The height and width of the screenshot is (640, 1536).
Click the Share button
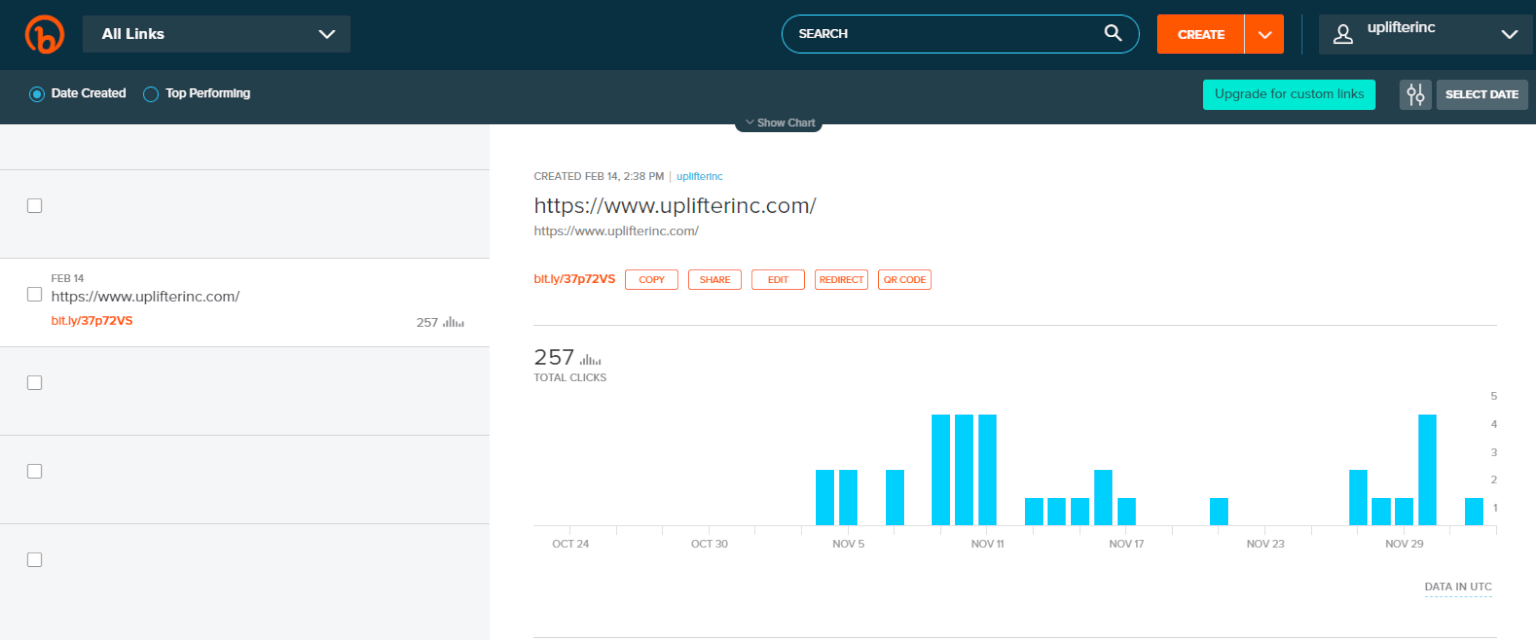click(715, 280)
